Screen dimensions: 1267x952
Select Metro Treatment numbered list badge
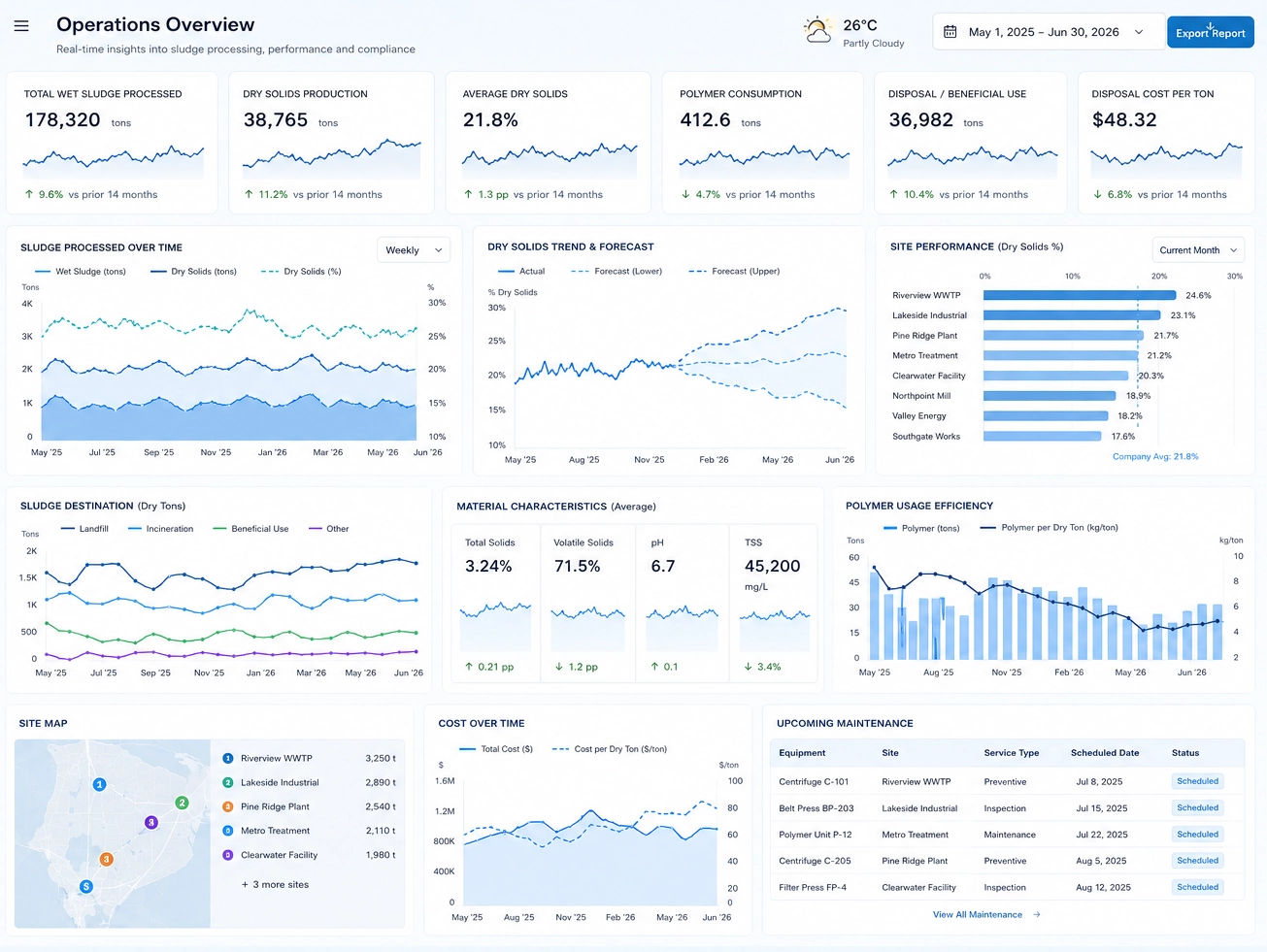pos(228,831)
